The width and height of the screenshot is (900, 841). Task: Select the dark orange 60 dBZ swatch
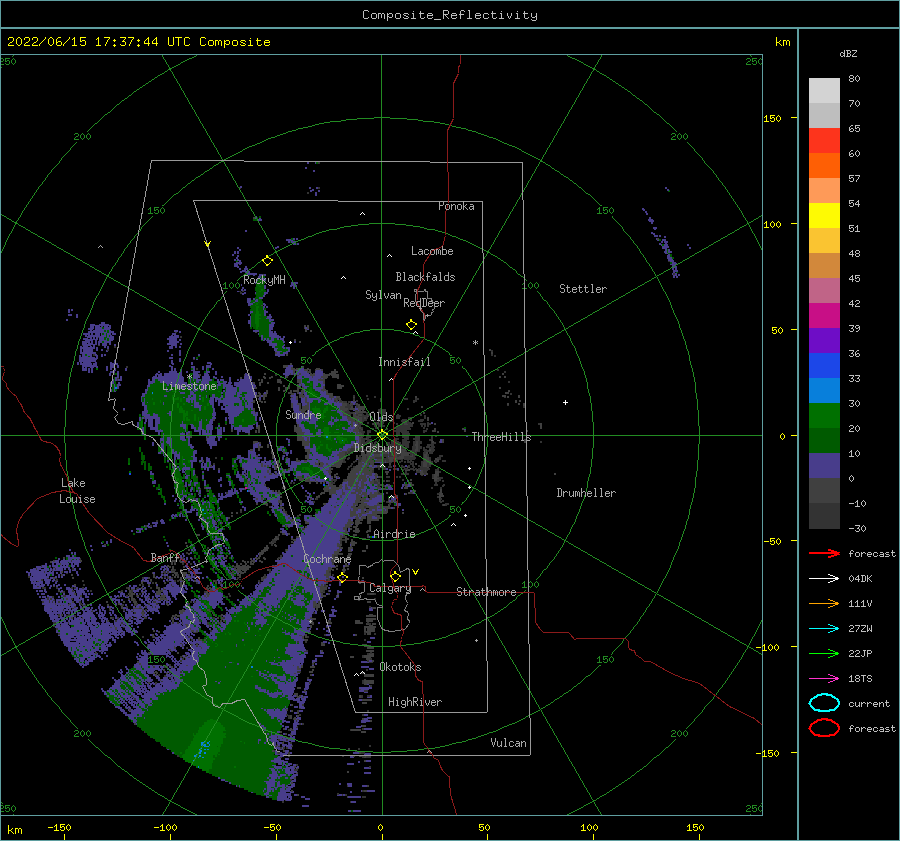pyautogui.click(x=824, y=165)
